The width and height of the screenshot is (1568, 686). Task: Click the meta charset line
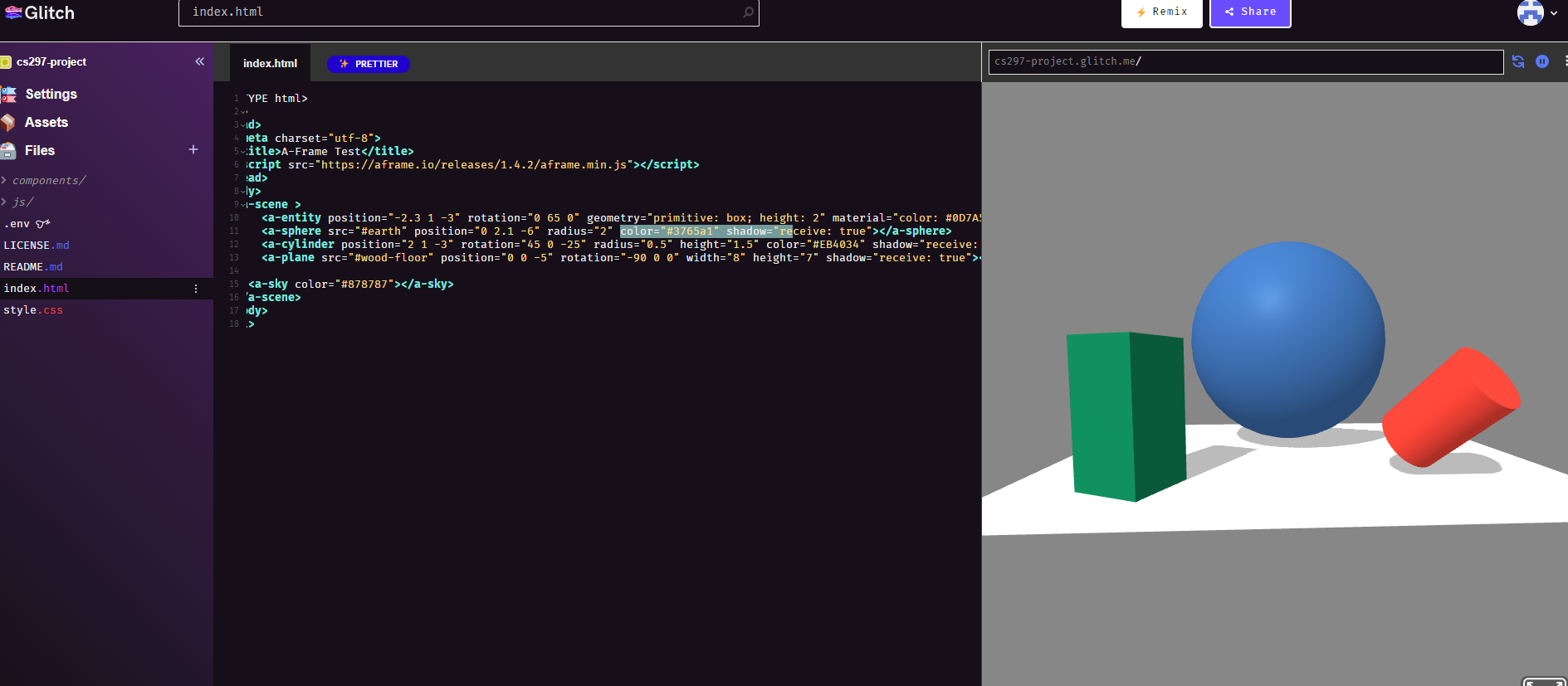314,139
